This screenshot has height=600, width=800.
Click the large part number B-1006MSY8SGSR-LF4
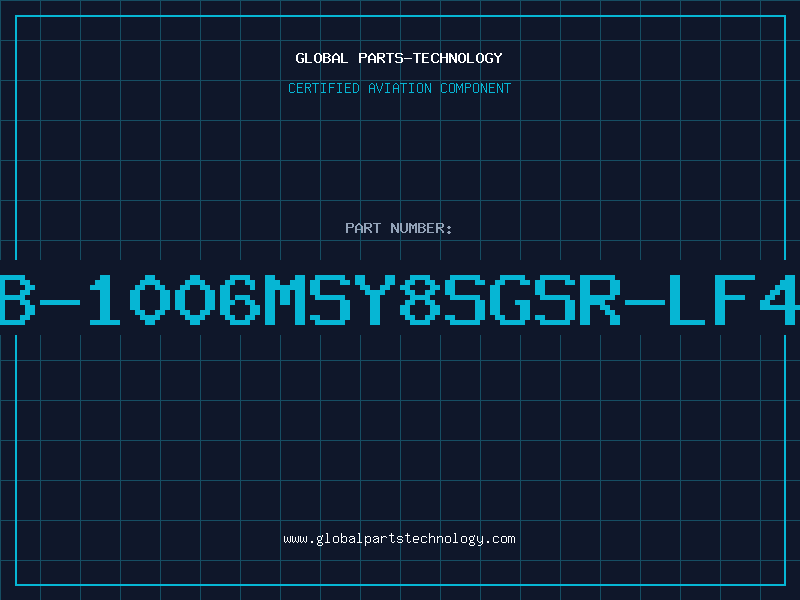[x=400, y=299]
